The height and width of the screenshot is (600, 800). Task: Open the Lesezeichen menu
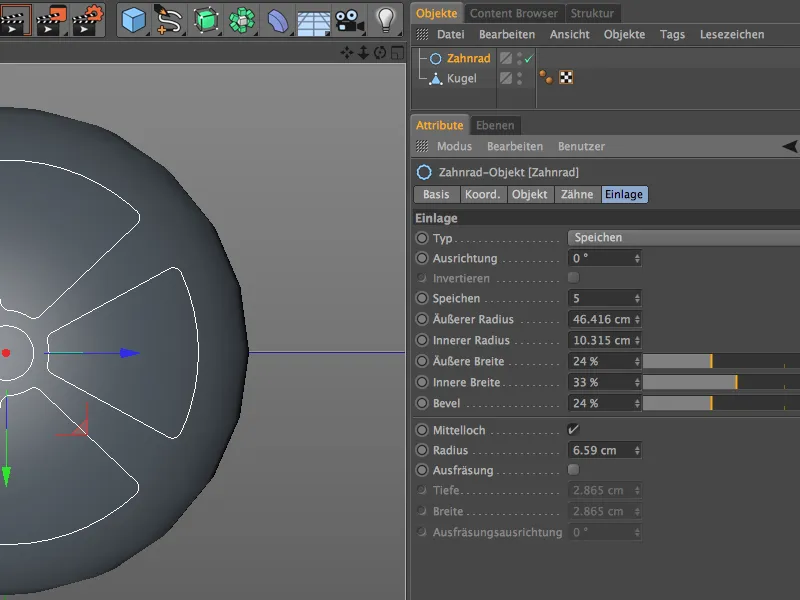pos(732,34)
